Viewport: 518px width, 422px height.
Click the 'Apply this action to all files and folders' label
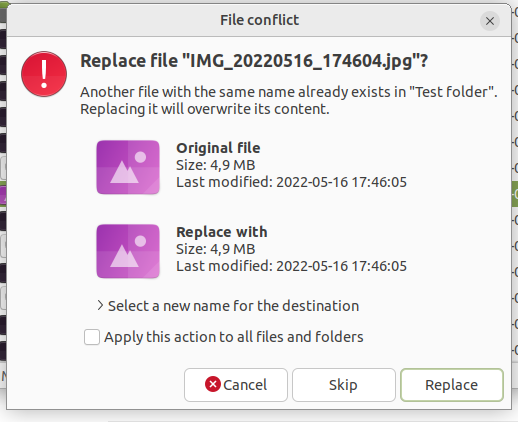click(x=234, y=337)
